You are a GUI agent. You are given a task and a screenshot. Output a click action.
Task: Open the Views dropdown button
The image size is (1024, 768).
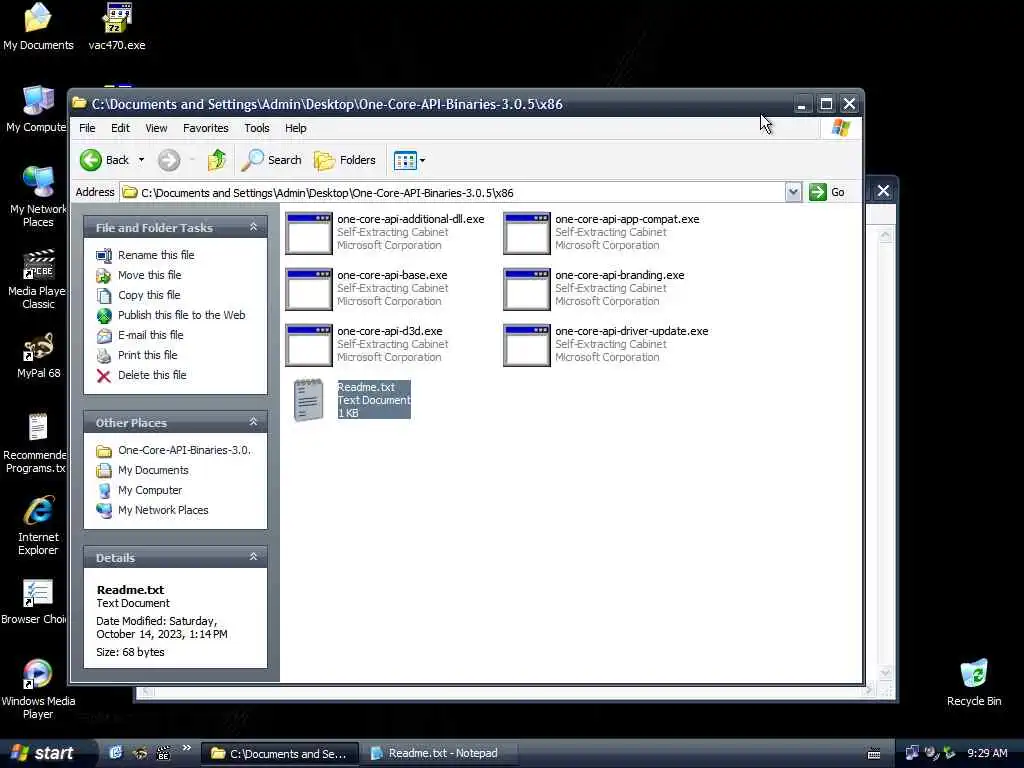(409, 160)
